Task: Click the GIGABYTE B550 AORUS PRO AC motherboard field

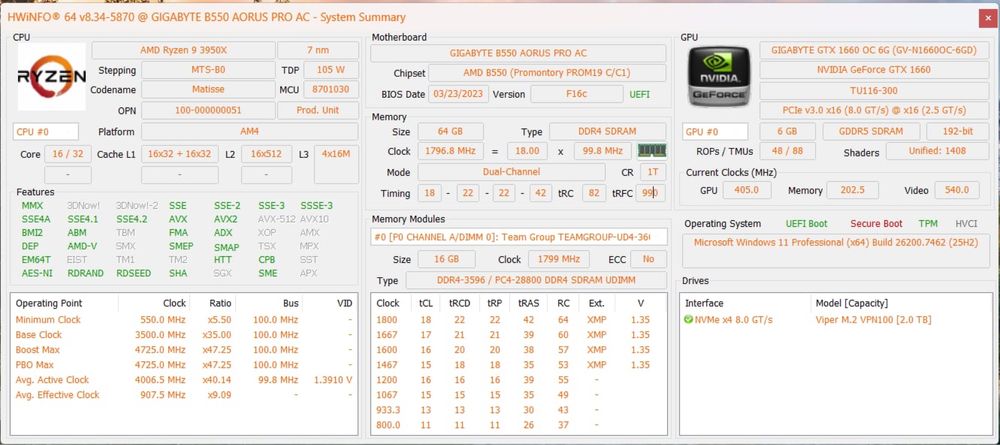Action: click(518, 54)
